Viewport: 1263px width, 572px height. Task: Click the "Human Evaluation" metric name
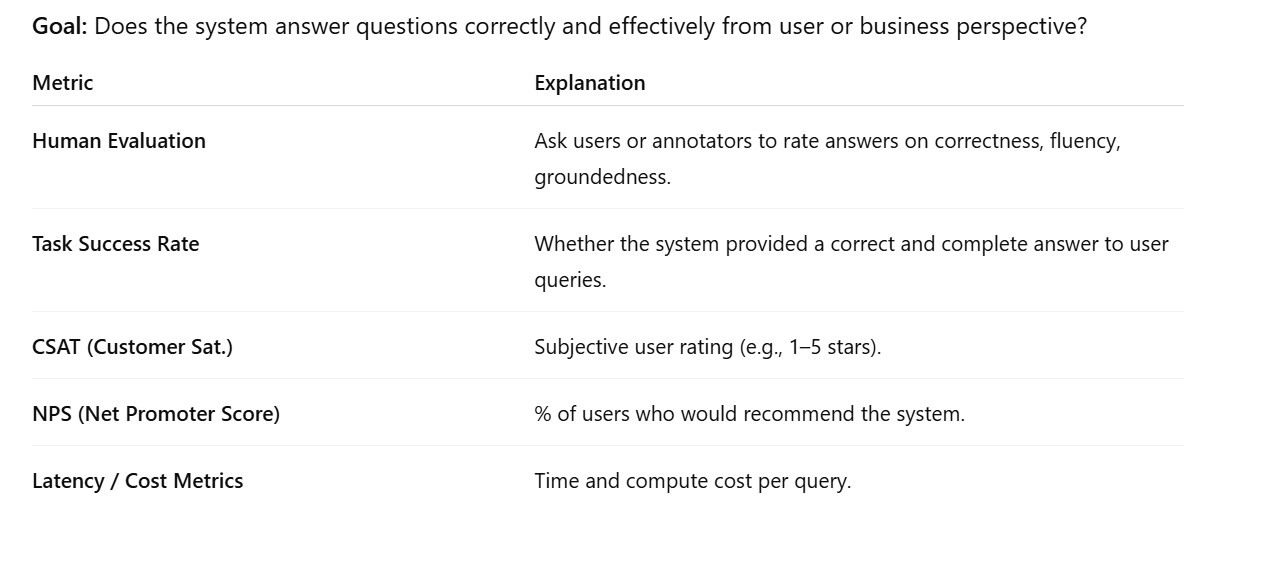[119, 141]
